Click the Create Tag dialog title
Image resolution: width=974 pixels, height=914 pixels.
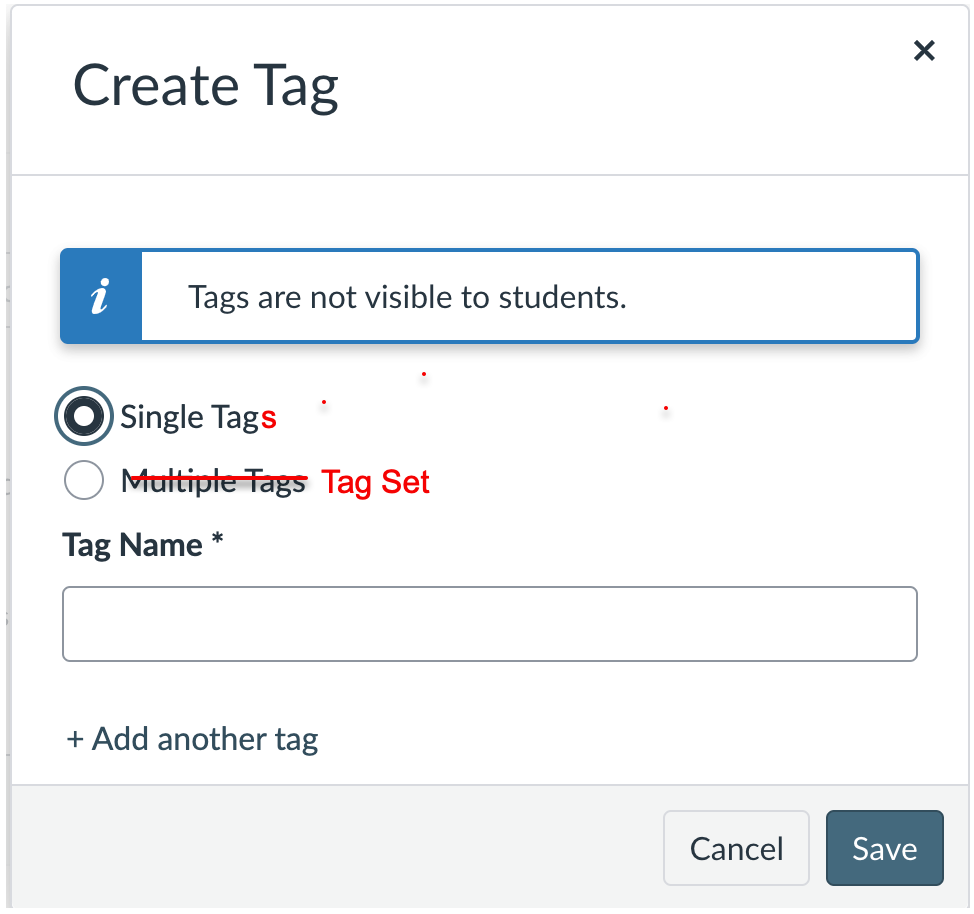click(205, 86)
